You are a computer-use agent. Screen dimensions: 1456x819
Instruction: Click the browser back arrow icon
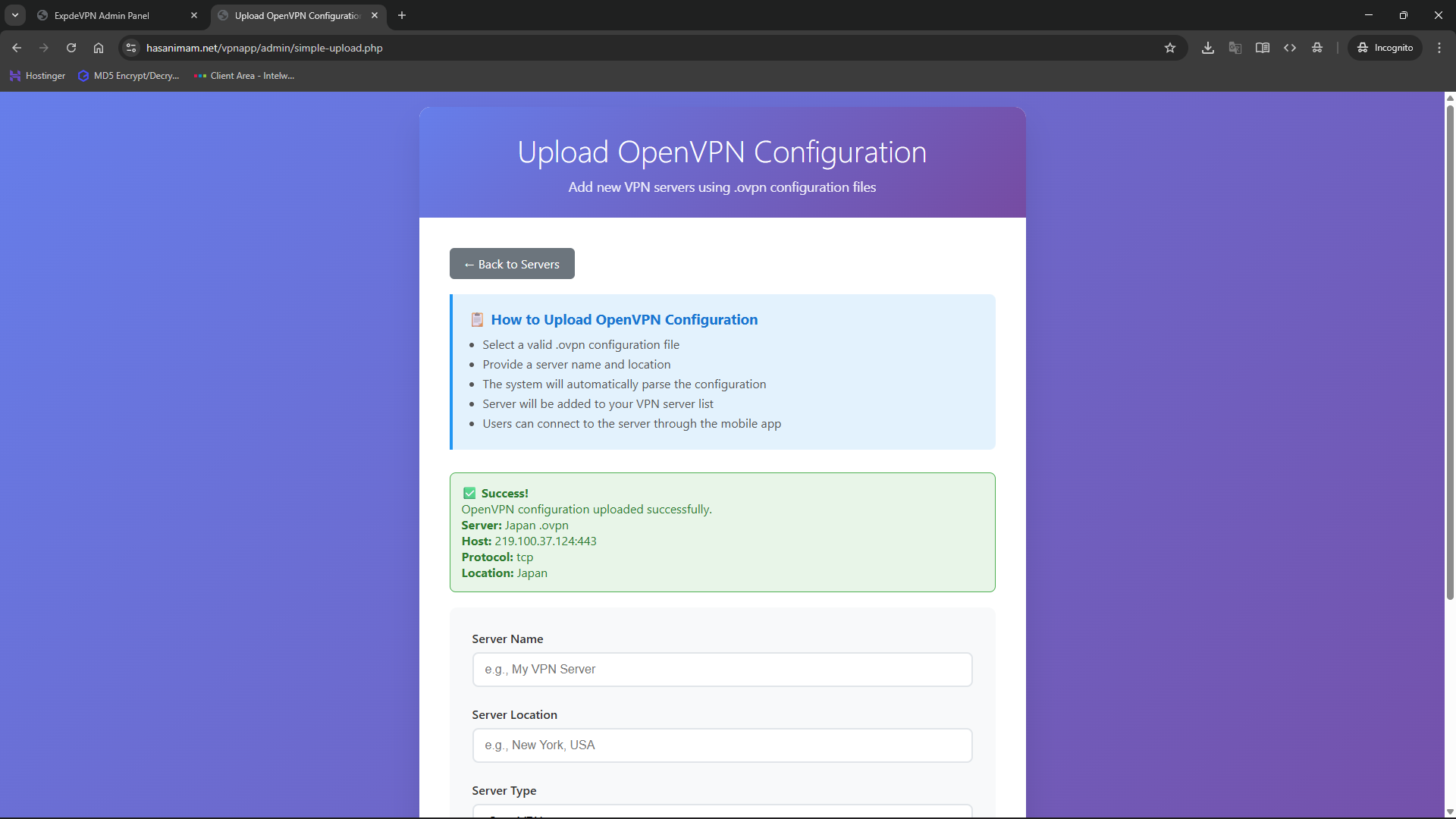click(x=17, y=48)
